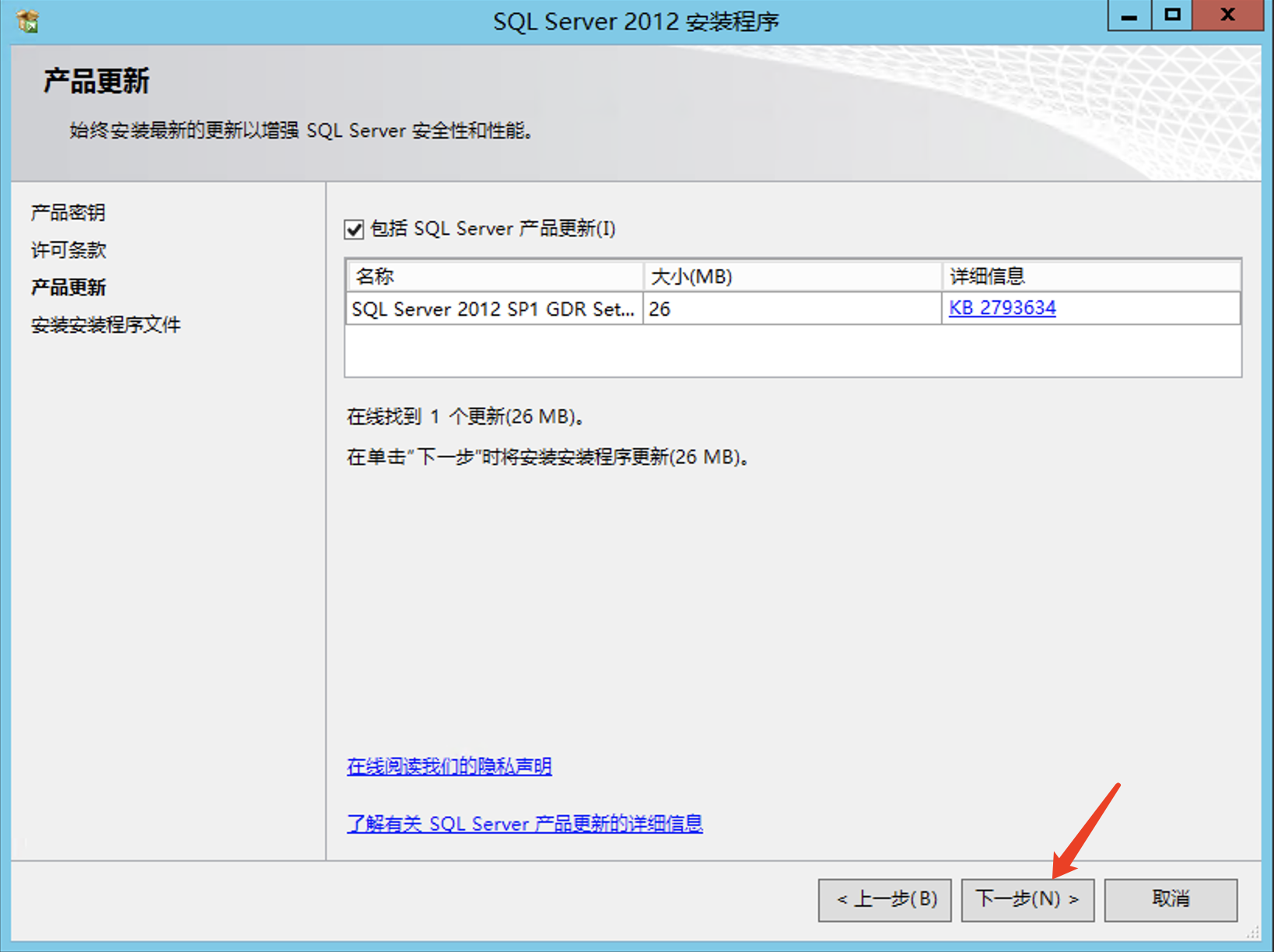This screenshot has width=1274, height=952.
Task: Select the SQL Server 2012 SP1 GDR row
Action: [x=493, y=309]
